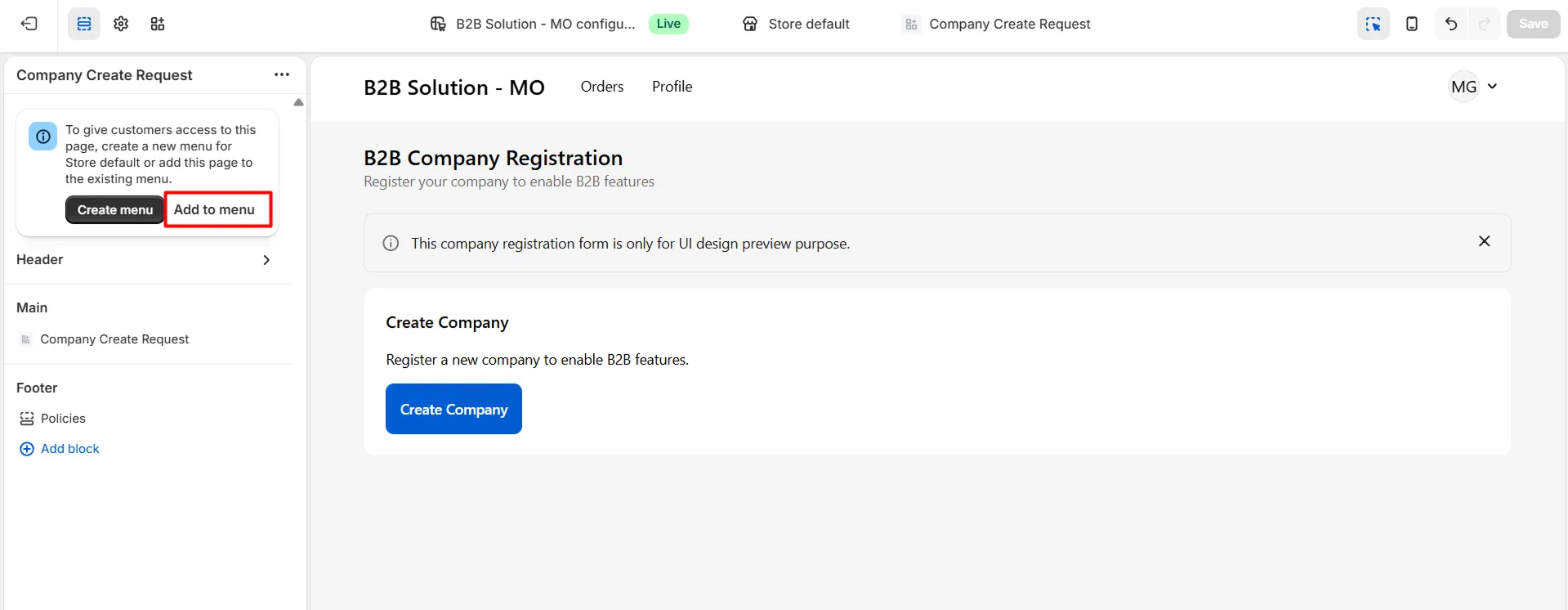Click the blue Create Company button
This screenshot has width=1568, height=610.
pos(453,409)
